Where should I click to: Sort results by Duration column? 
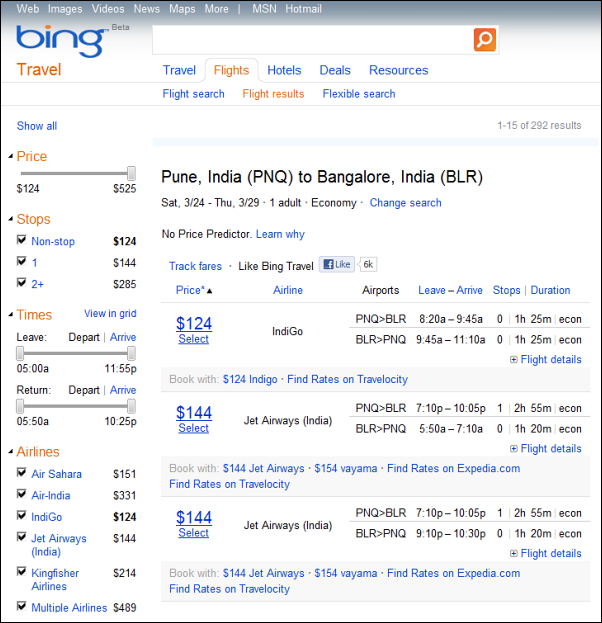coord(550,290)
